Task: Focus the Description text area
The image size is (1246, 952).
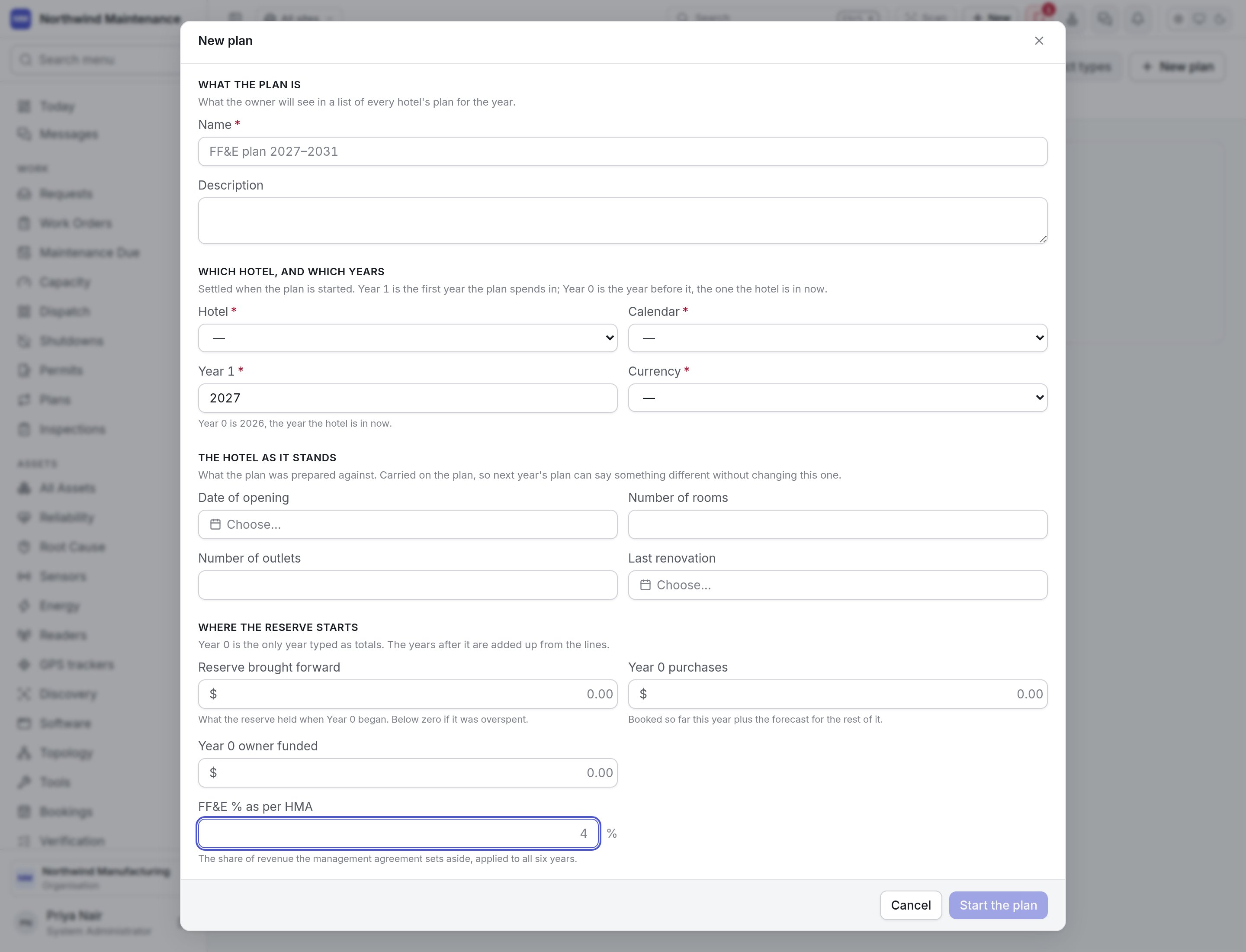Action: click(x=622, y=220)
